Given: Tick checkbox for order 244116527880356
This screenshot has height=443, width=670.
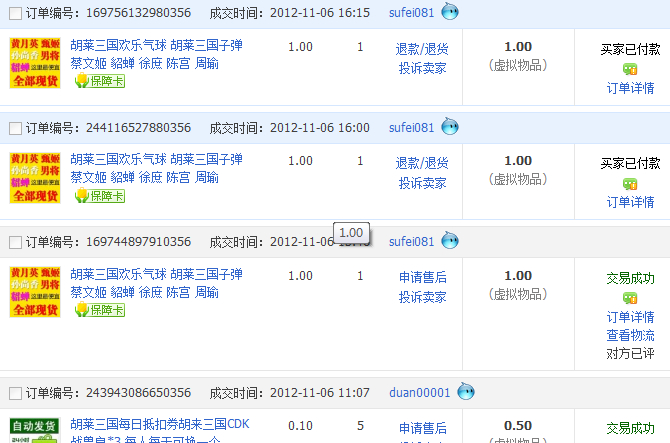Looking at the screenshot, I should [x=16, y=128].
